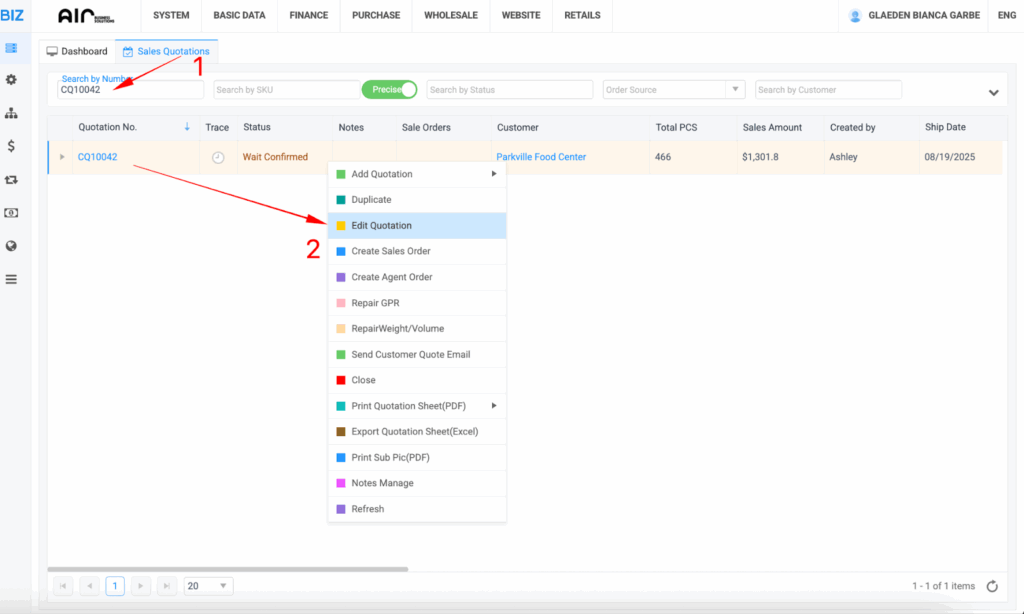This screenshot has height=614, width=1024.
Task: Toggle the Precise search switch
Action: [x=389, y=90]
